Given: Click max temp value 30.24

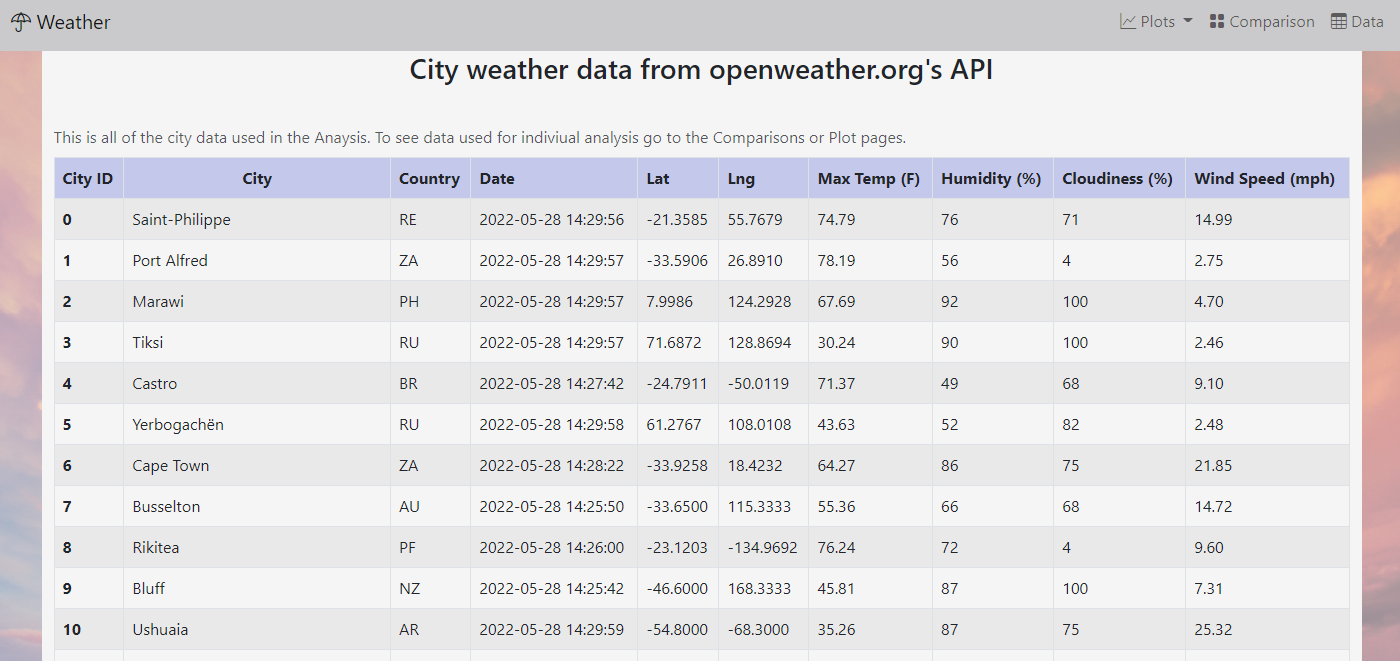Looking at the screenshot, I should (x=836, y=342).
